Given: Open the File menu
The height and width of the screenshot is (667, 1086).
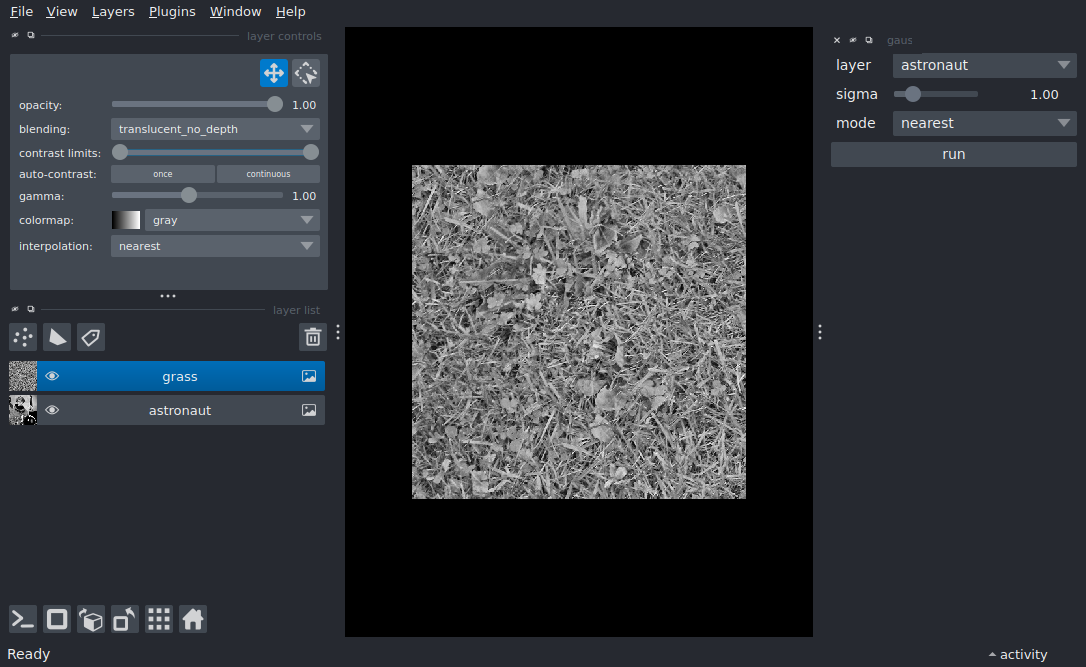Looking at the screenshot, I should coord(21,12).
